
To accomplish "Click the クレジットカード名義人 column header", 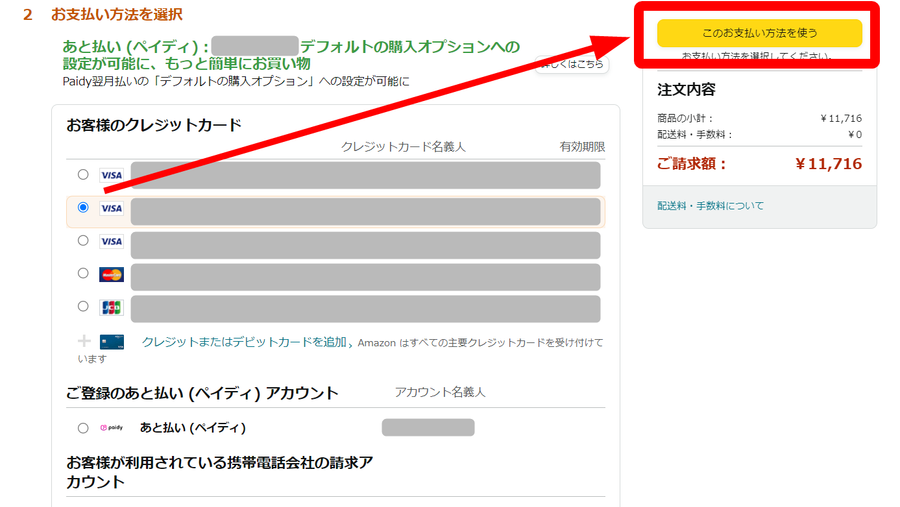I will 404,147.
